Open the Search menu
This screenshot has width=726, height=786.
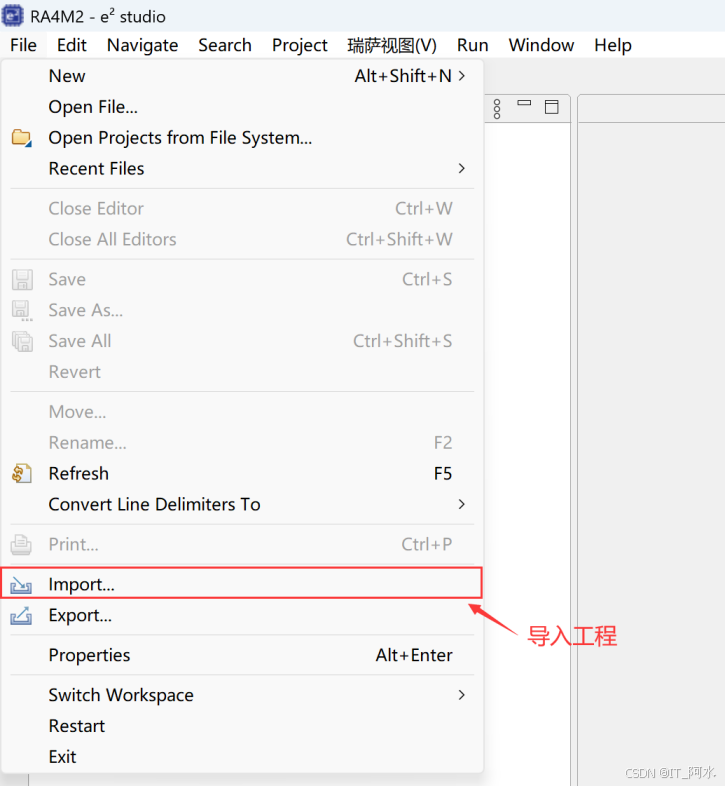tap(225, 45)
